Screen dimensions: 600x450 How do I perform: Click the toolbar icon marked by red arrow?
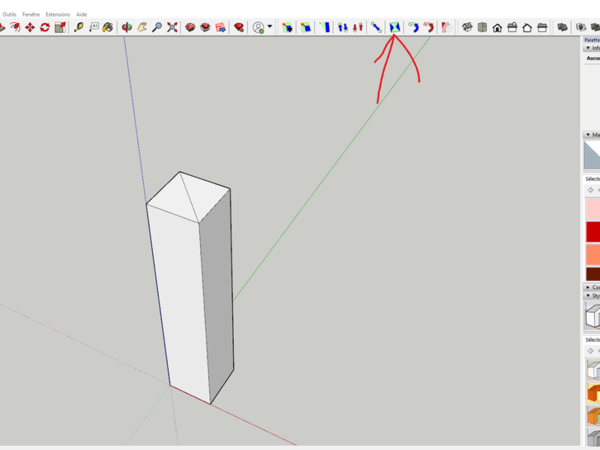pyautogui.click(x=395, y=28)
